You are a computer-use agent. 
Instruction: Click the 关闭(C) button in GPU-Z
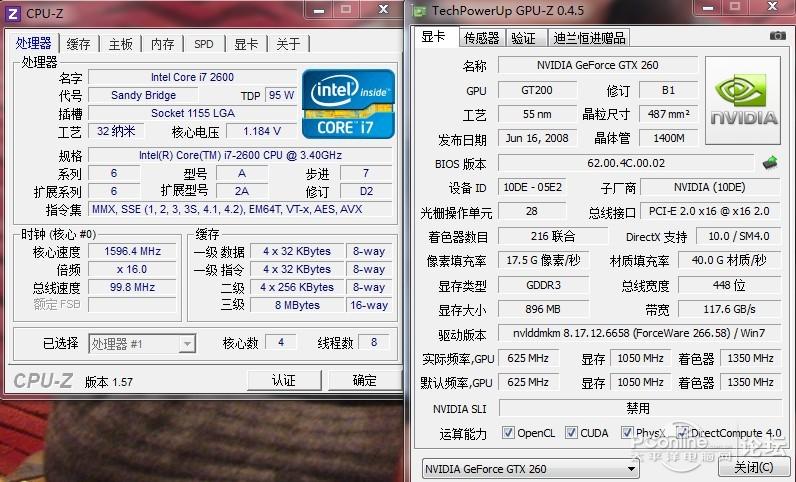point(753,467)
